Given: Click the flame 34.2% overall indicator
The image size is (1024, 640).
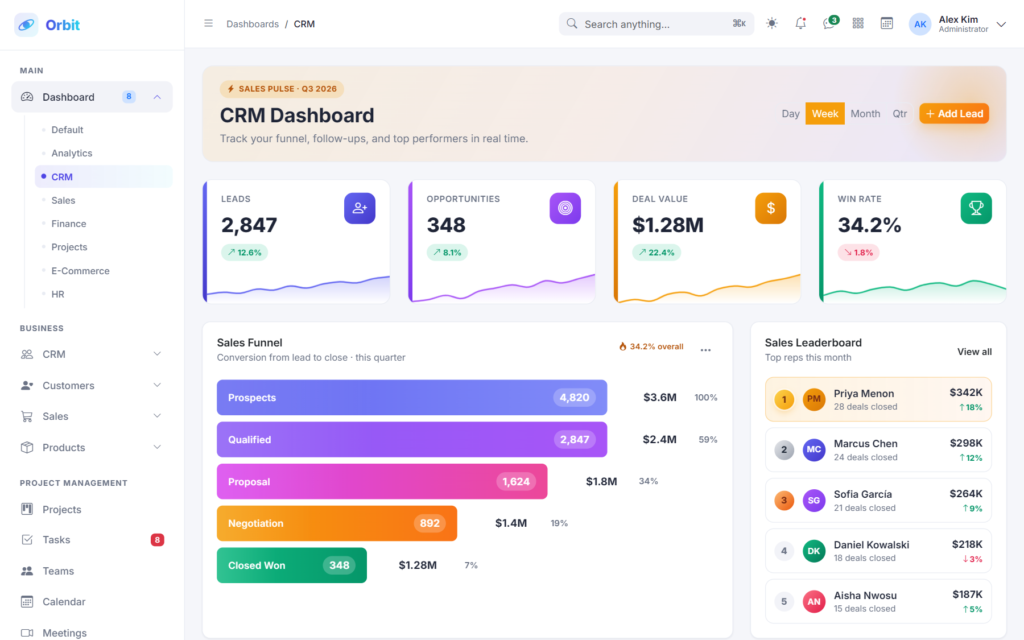Looking at the screenshot, I should point(650,347).
